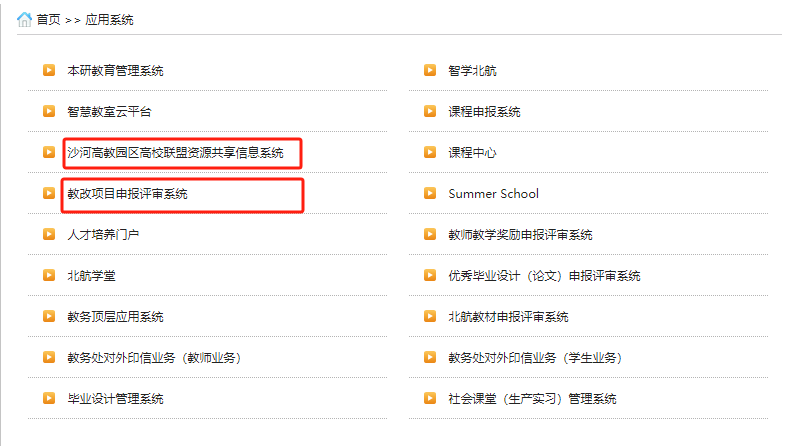The width and height of the screenshot is (799, 446).
Task: Open the 教改项目申报评审系统 link
Action: [x=127, y=194]
